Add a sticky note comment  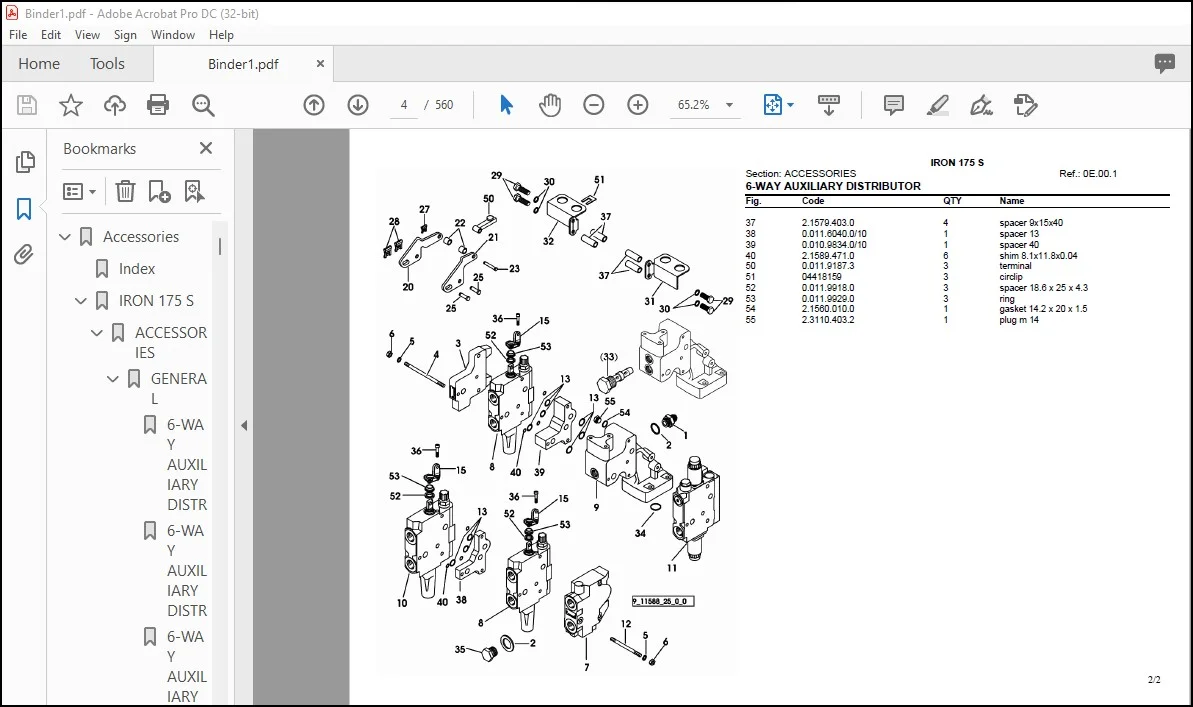894,105
